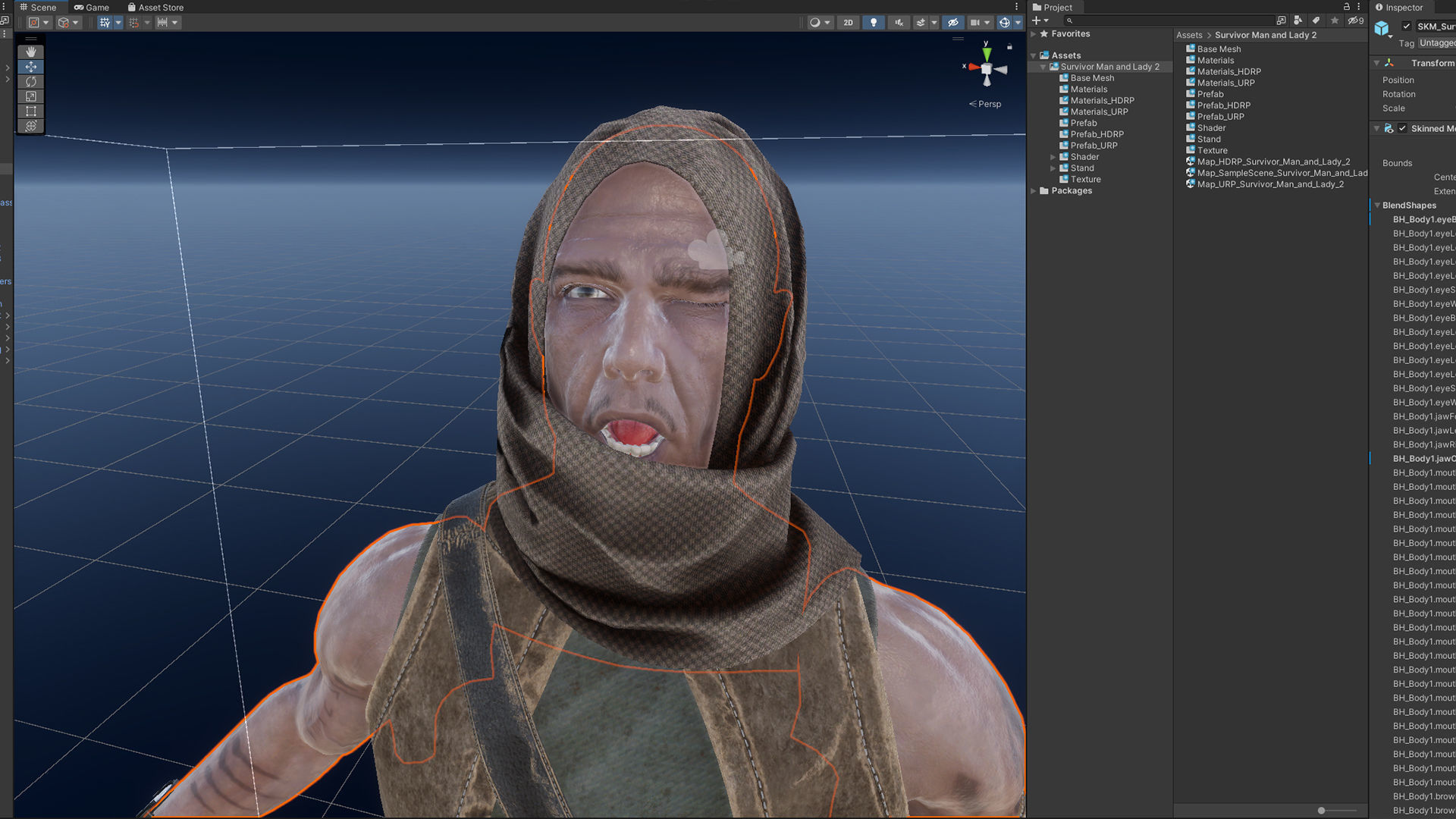Select the Hand view tool

tap(31, 52)
